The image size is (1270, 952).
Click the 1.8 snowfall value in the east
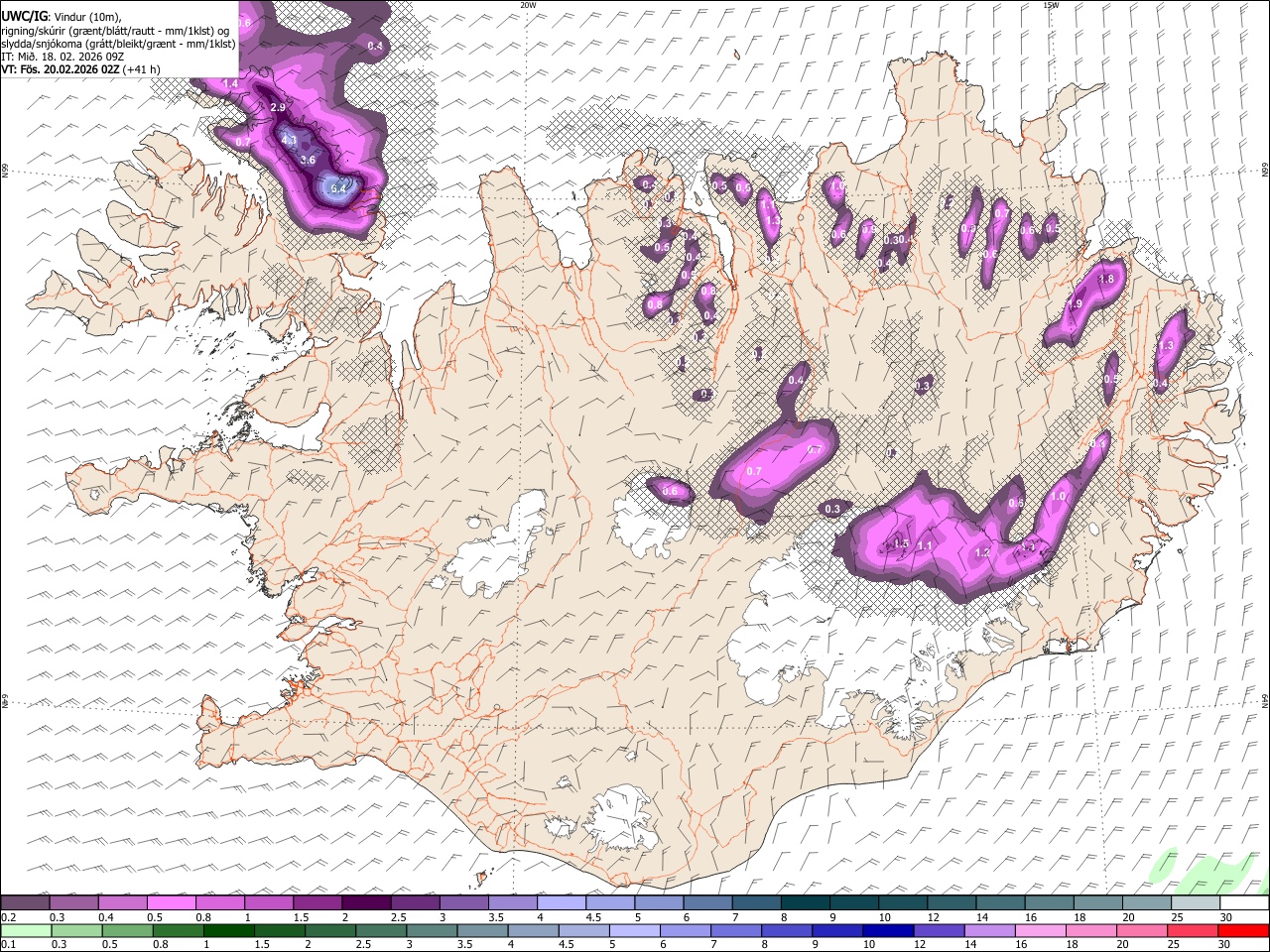click(1107, 281)
